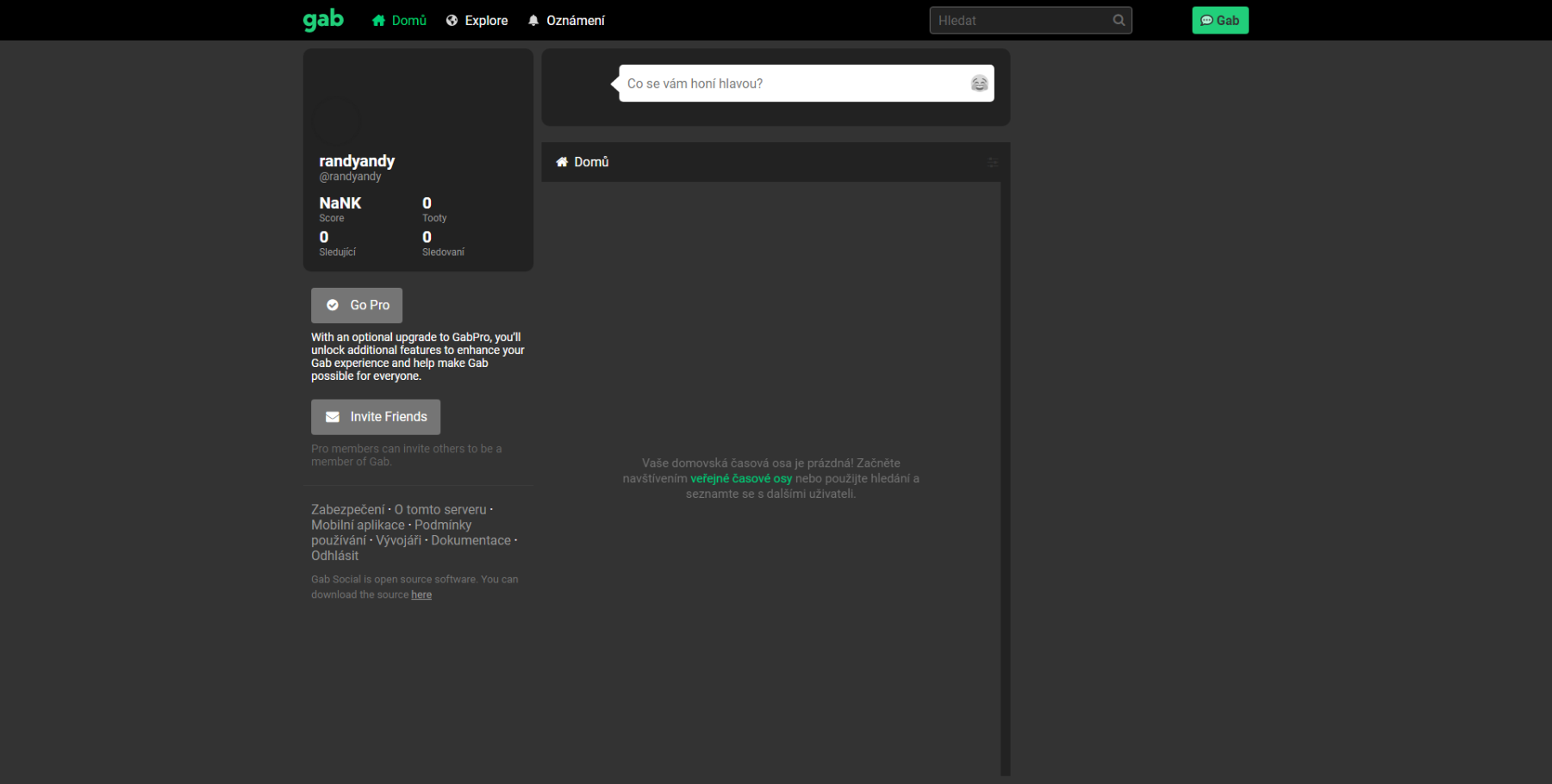Open Domů column settings icon
1552x784 pixels.
coord(992,162)
